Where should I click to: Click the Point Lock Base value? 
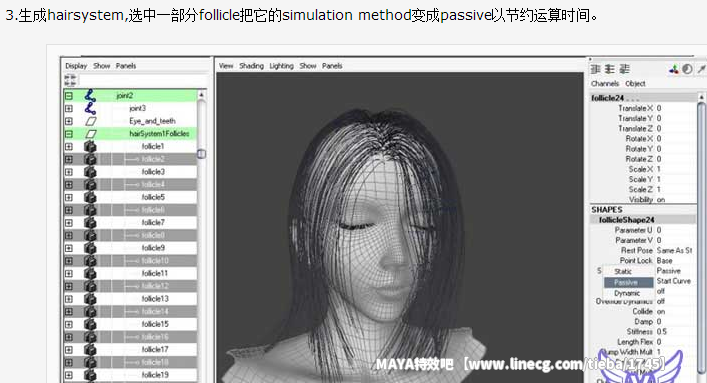point(664,261)
